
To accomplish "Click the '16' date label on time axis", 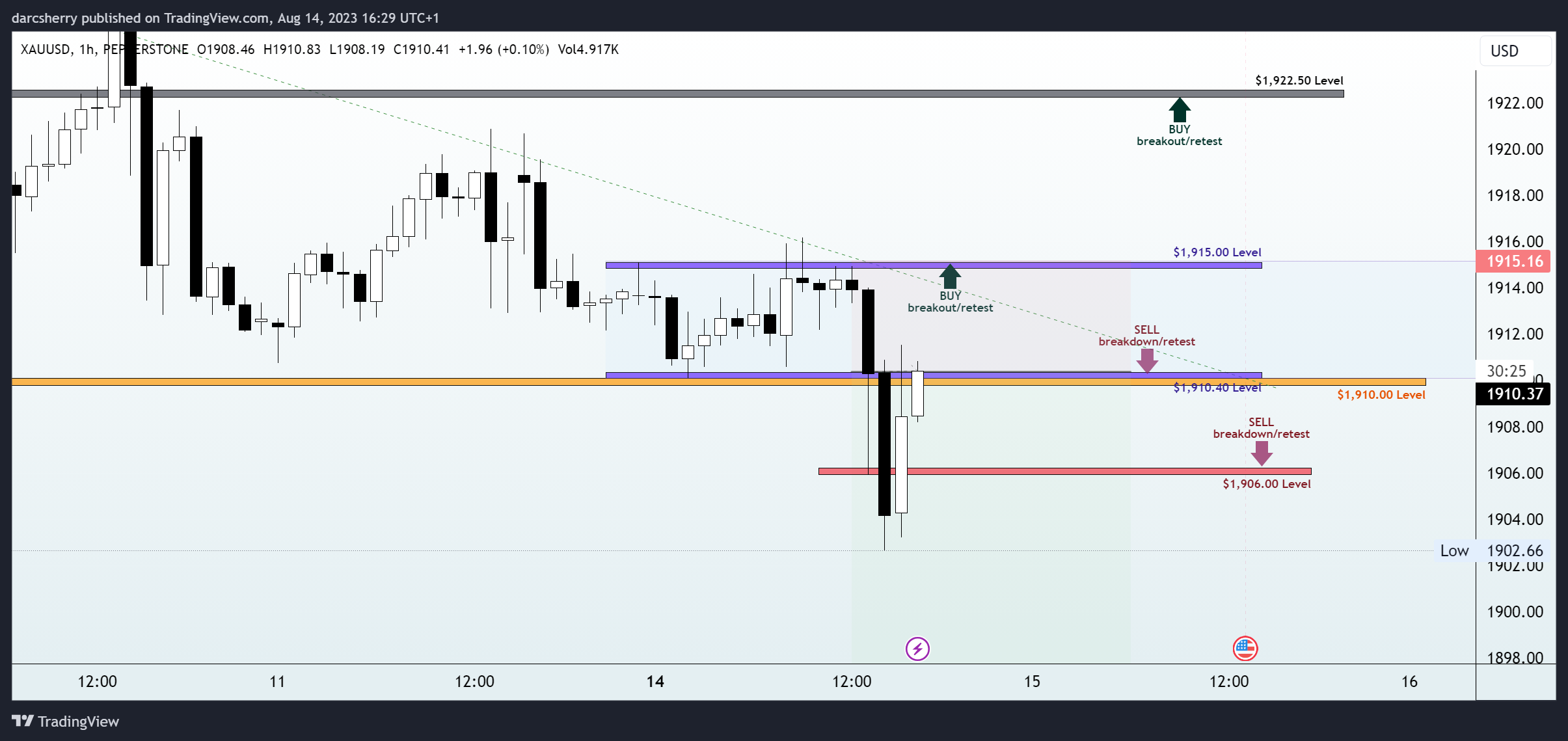I will point(1409,681).
